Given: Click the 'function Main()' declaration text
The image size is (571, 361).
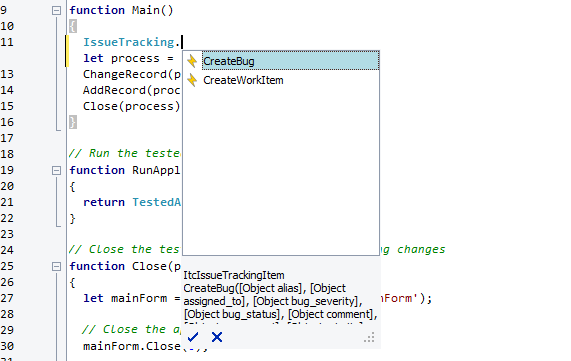Looking at the screenshot, I should tap(121, 10).
